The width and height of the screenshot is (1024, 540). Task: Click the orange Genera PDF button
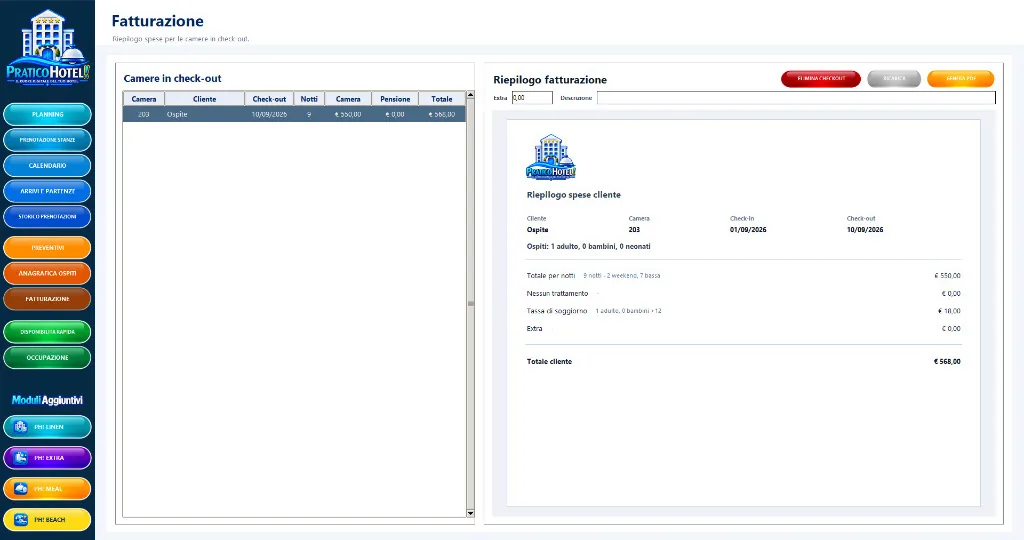pos(961,78)
